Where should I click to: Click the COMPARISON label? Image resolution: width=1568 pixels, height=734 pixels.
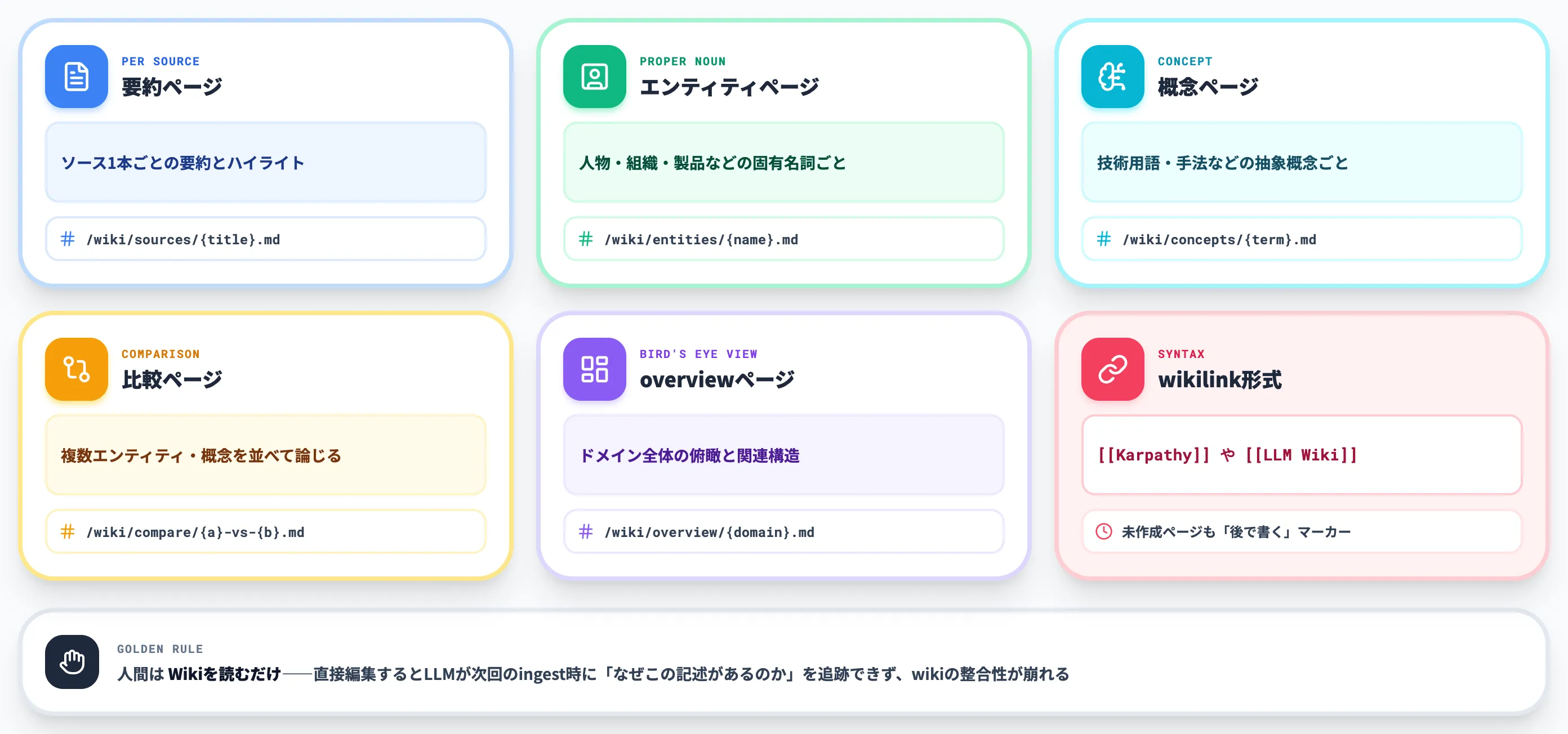pyautogui.click(x=161, y=354)
